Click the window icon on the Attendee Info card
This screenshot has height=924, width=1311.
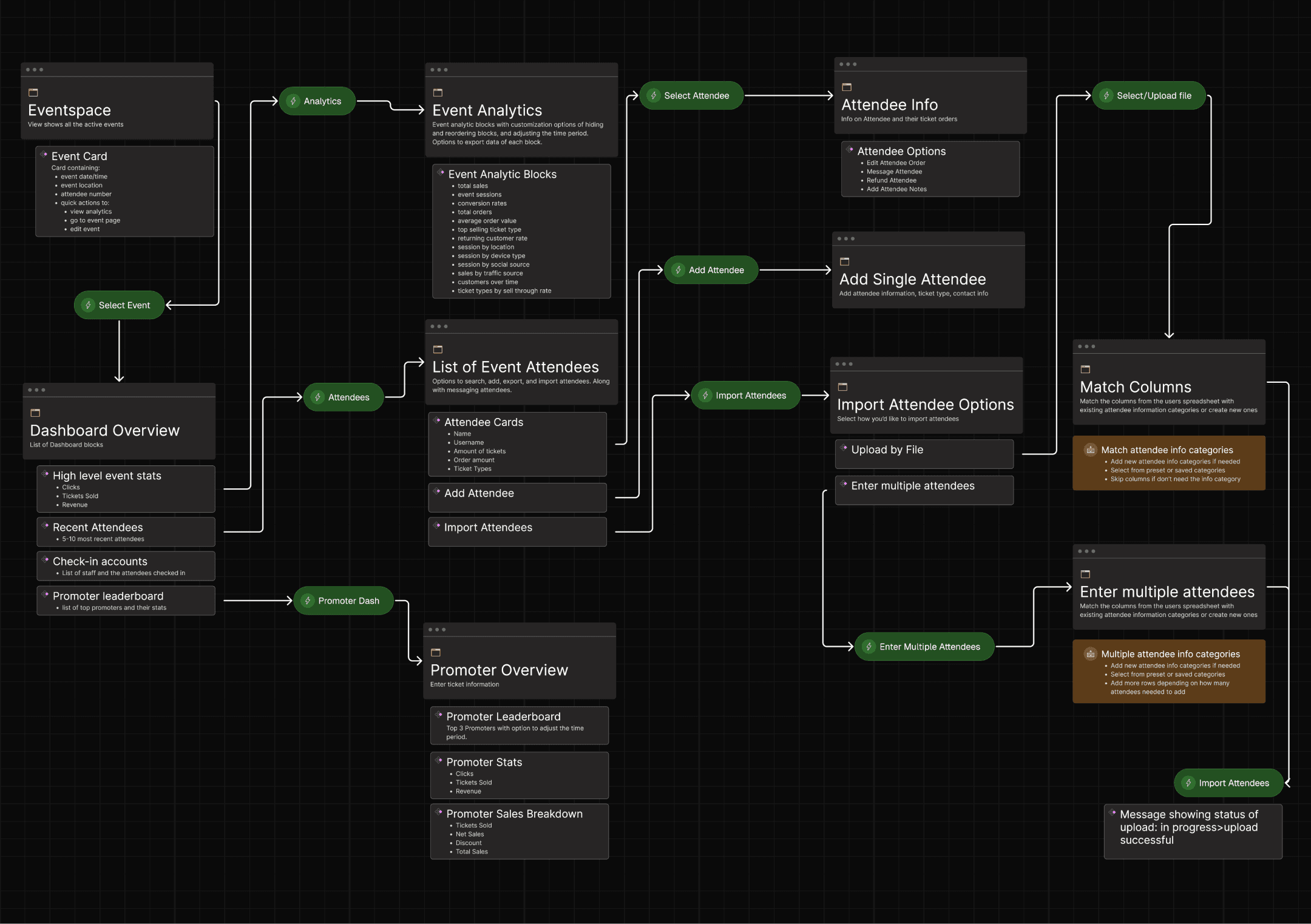pyautogui.click(x=846, y=86)
